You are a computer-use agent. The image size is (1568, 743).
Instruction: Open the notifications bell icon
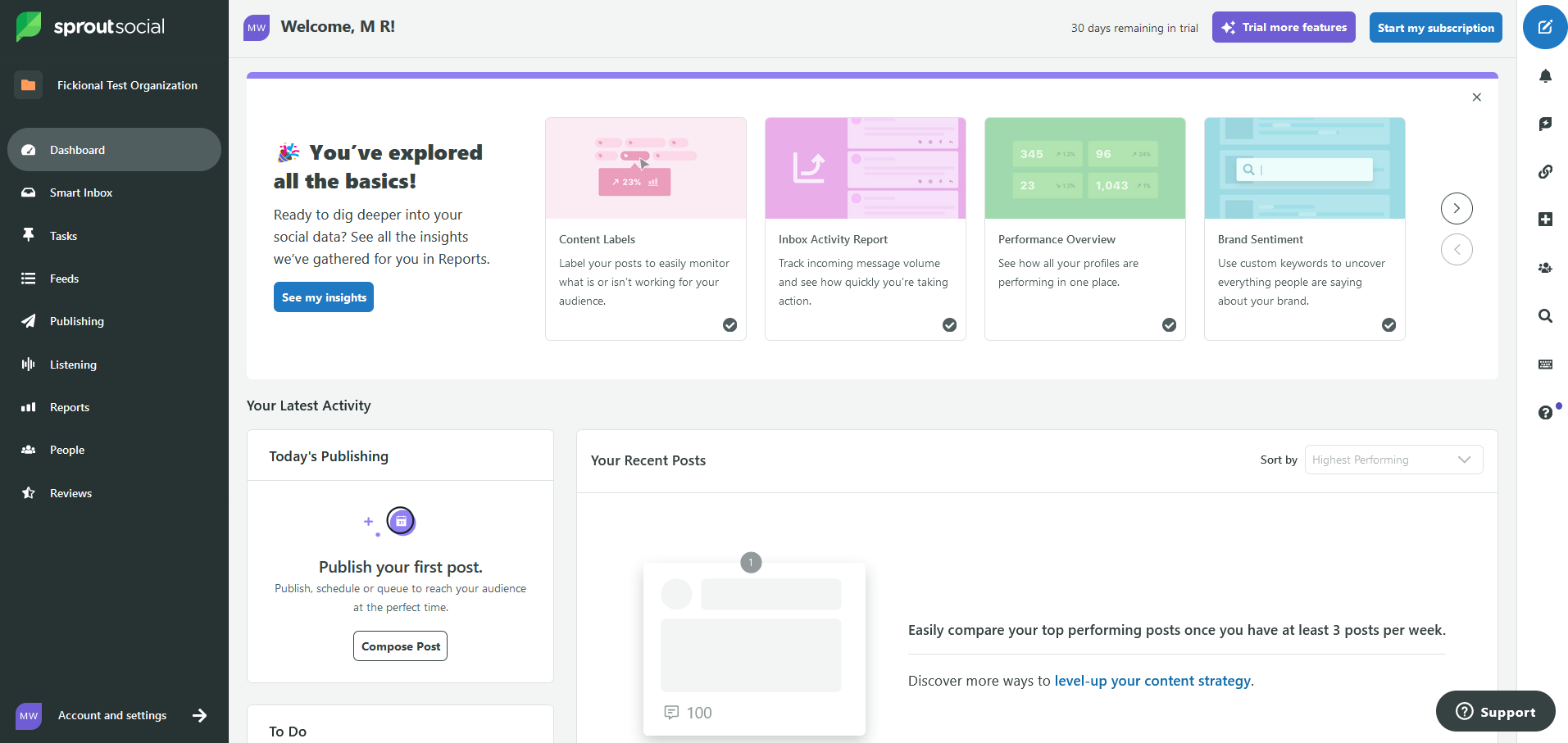pos(1544,76)
